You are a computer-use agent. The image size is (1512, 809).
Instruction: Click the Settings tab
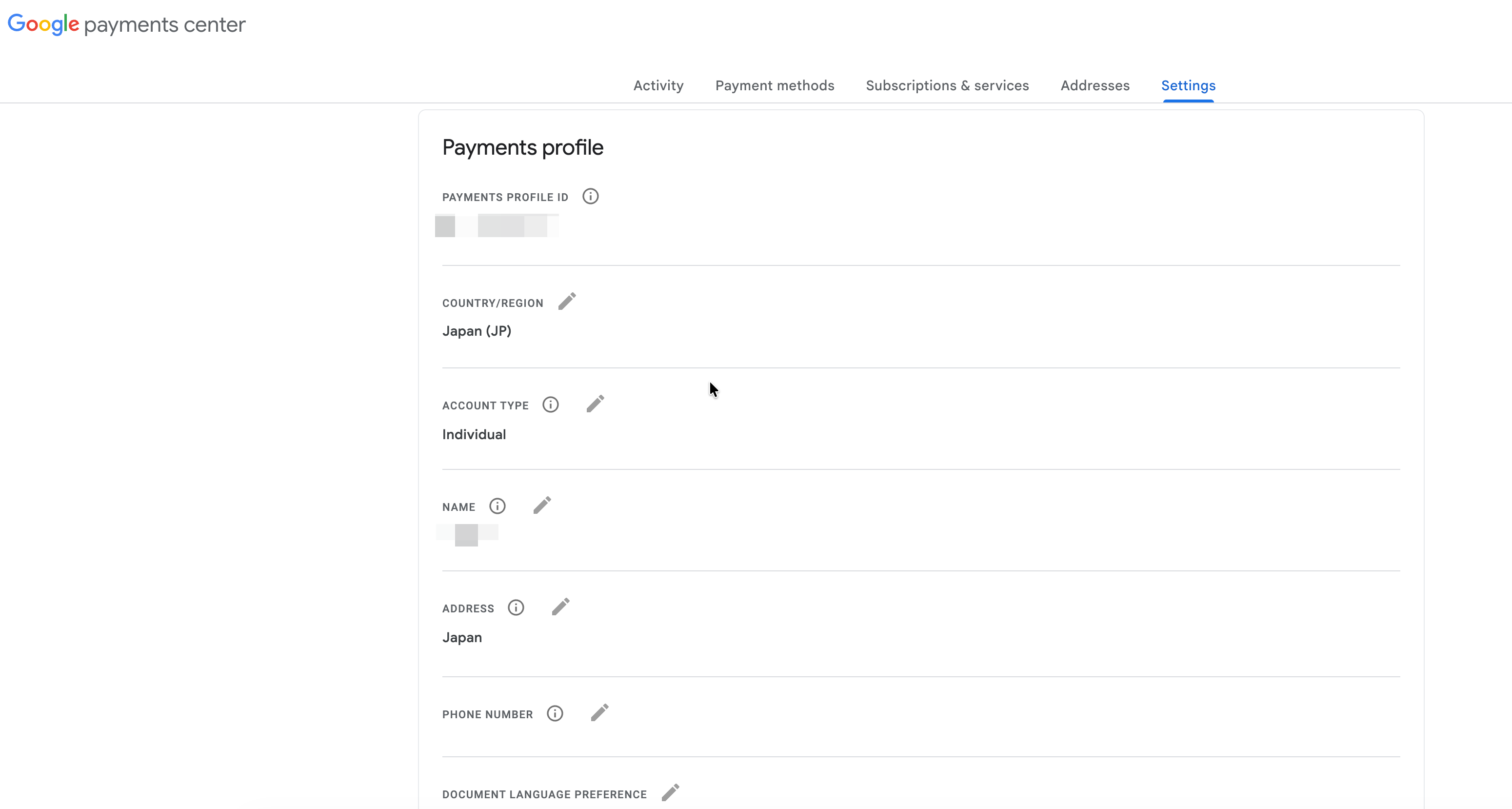point(1188,86)
